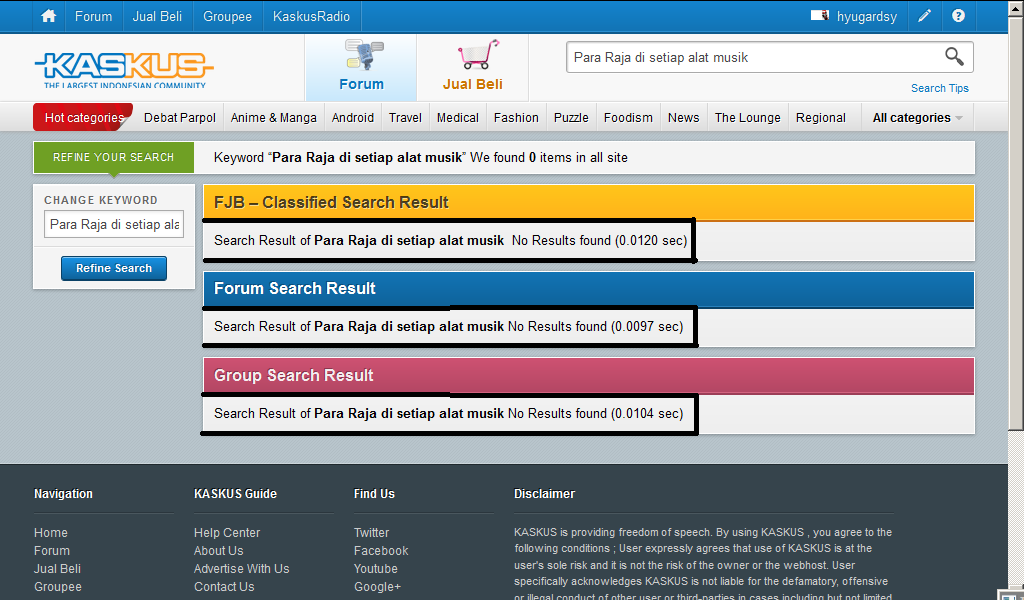Open the hyugardsy user menu

coord(867,16)
